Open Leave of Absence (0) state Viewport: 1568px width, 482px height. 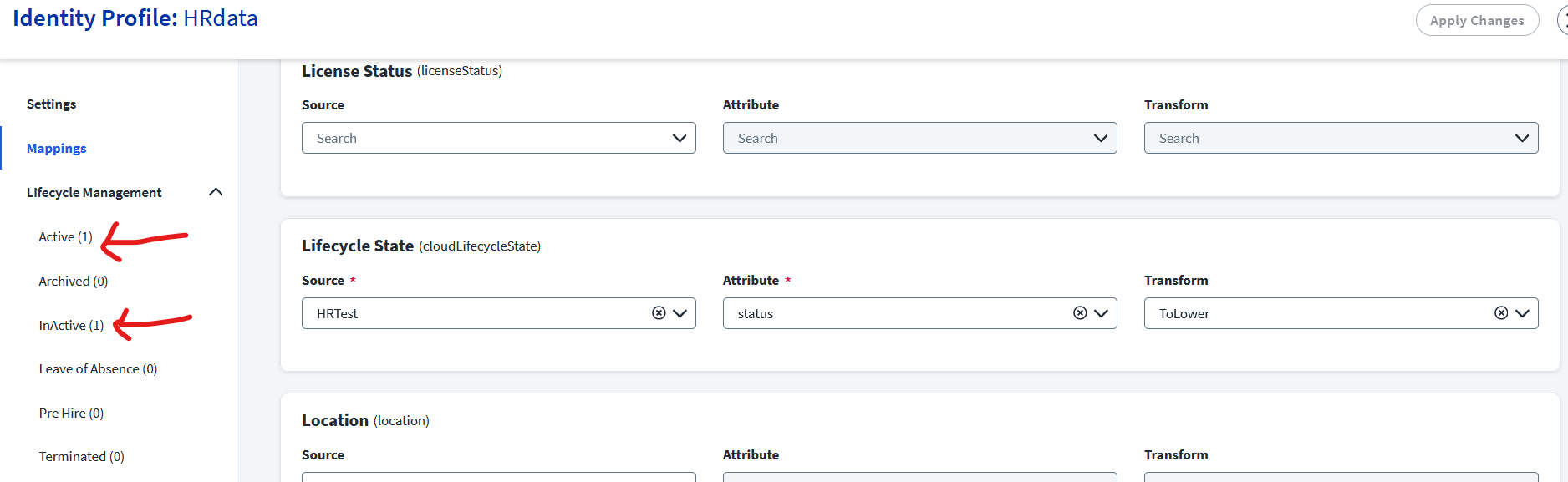[98, 368]
